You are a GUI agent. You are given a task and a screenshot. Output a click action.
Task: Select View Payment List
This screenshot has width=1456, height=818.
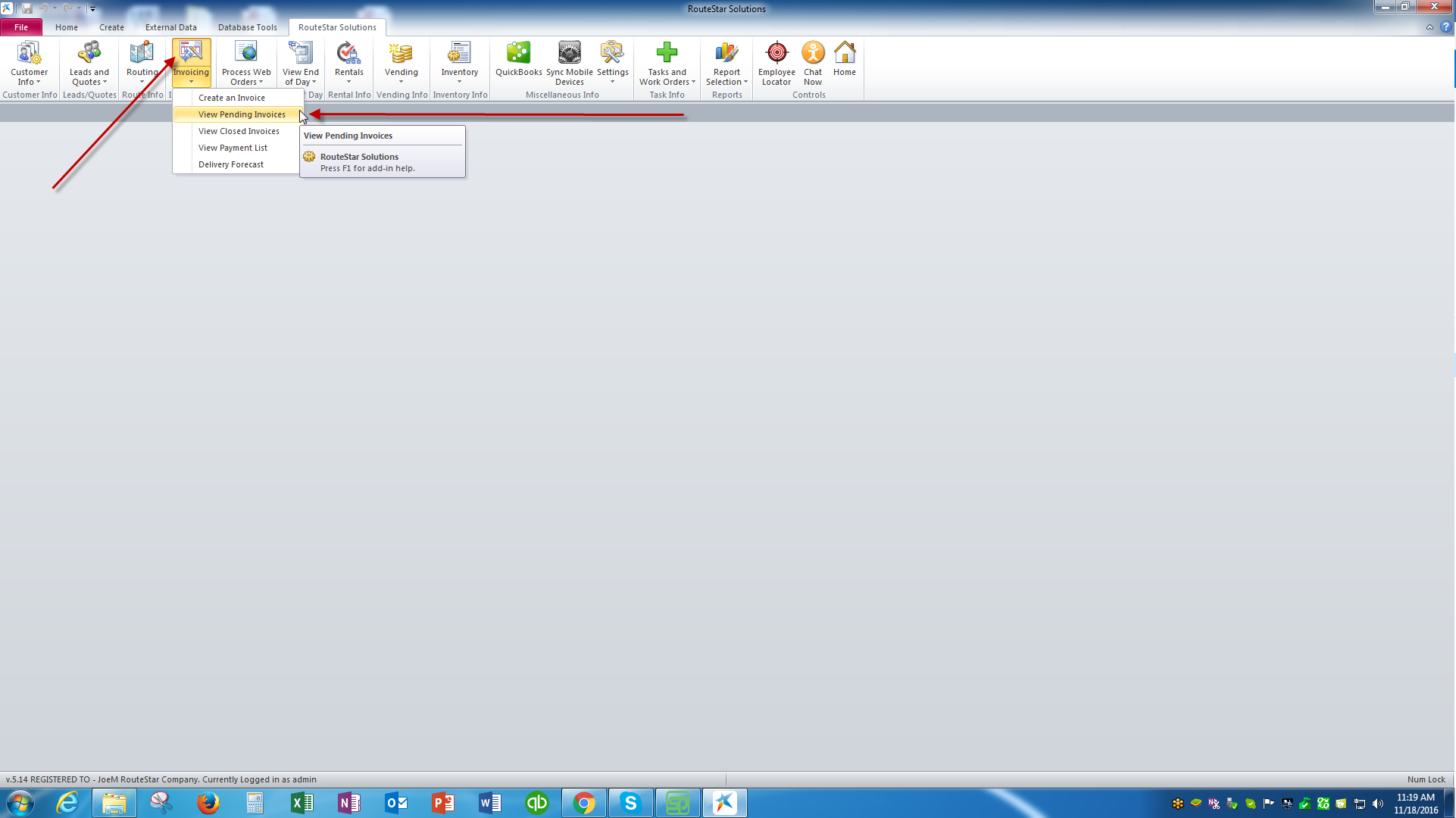click(x=238, y=148)
